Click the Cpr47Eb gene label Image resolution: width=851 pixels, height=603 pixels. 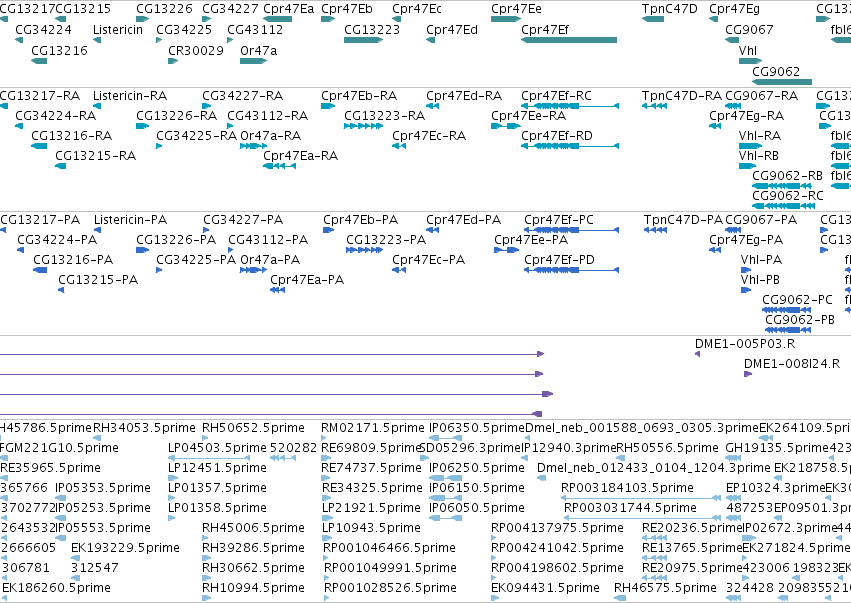pyautogui.click(x=347, y=9)
